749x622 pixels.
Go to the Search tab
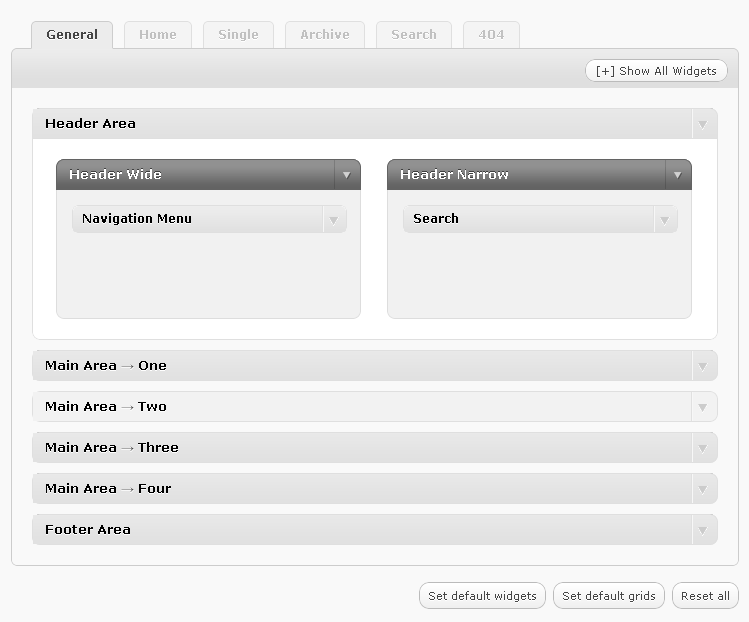coord(414,34)
